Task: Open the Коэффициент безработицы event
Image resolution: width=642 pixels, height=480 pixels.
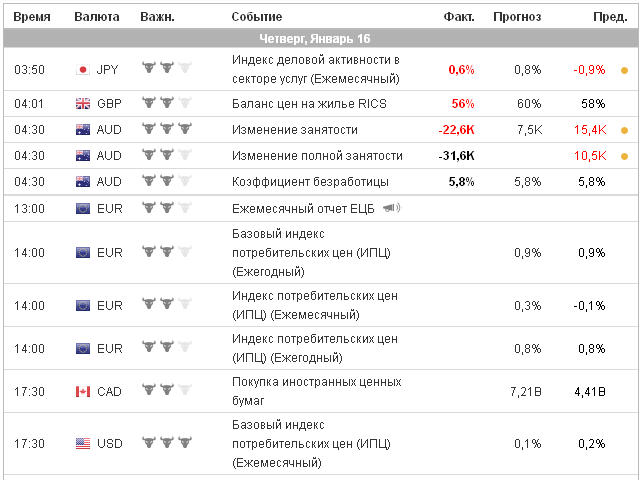Action: [310, 182]
